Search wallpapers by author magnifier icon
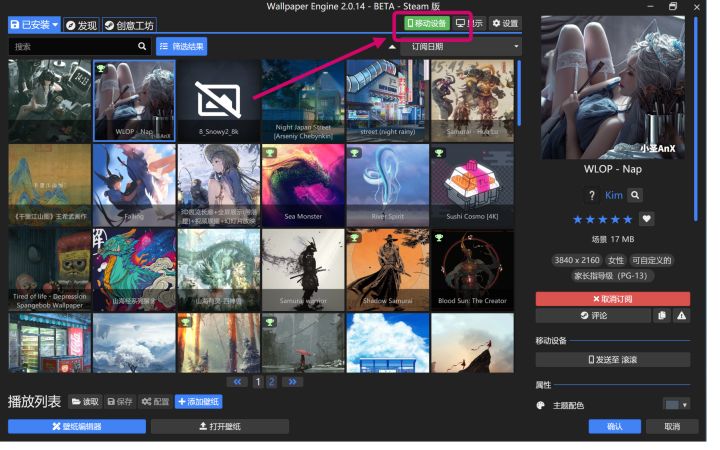This screenshot has width=720, height=450. point(635,196)
